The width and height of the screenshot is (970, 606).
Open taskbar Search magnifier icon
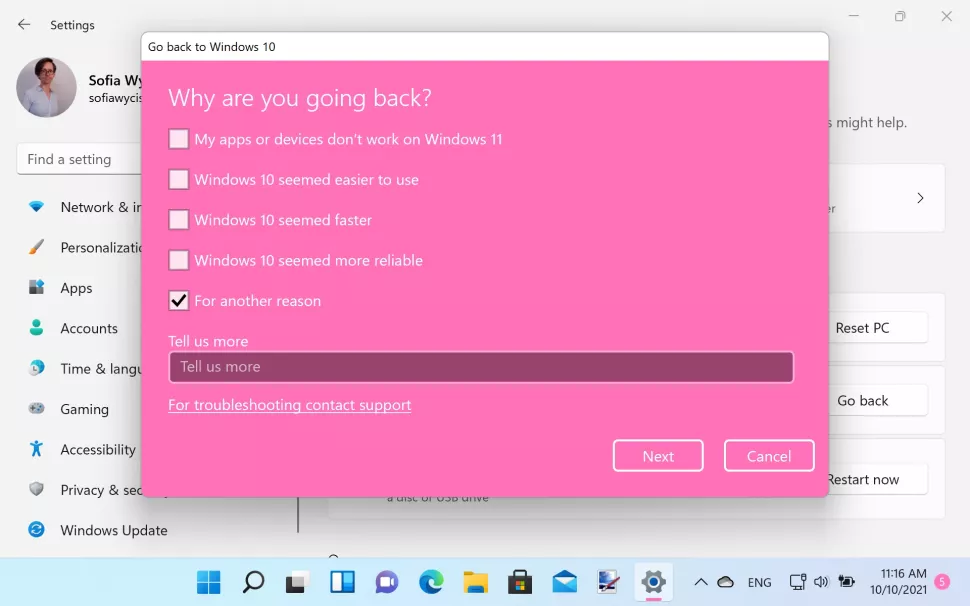(x=254, y=582)
